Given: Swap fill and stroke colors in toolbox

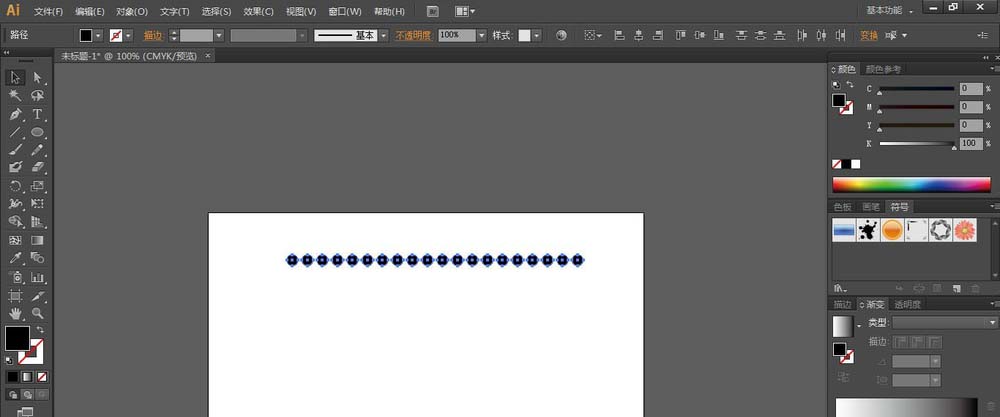Looking at the screenshot, I should (40, 330).
